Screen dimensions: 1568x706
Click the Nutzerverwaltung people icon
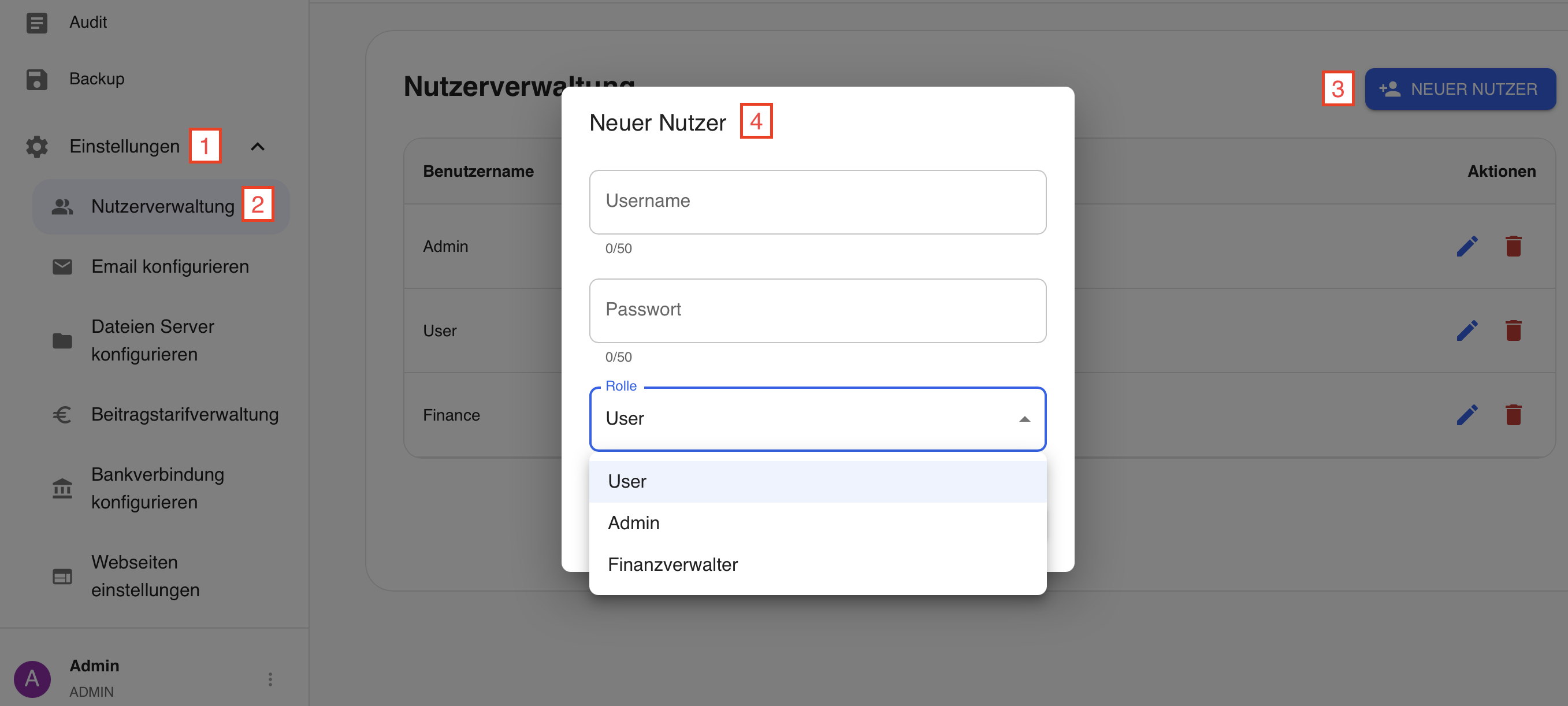coord(62,207)
